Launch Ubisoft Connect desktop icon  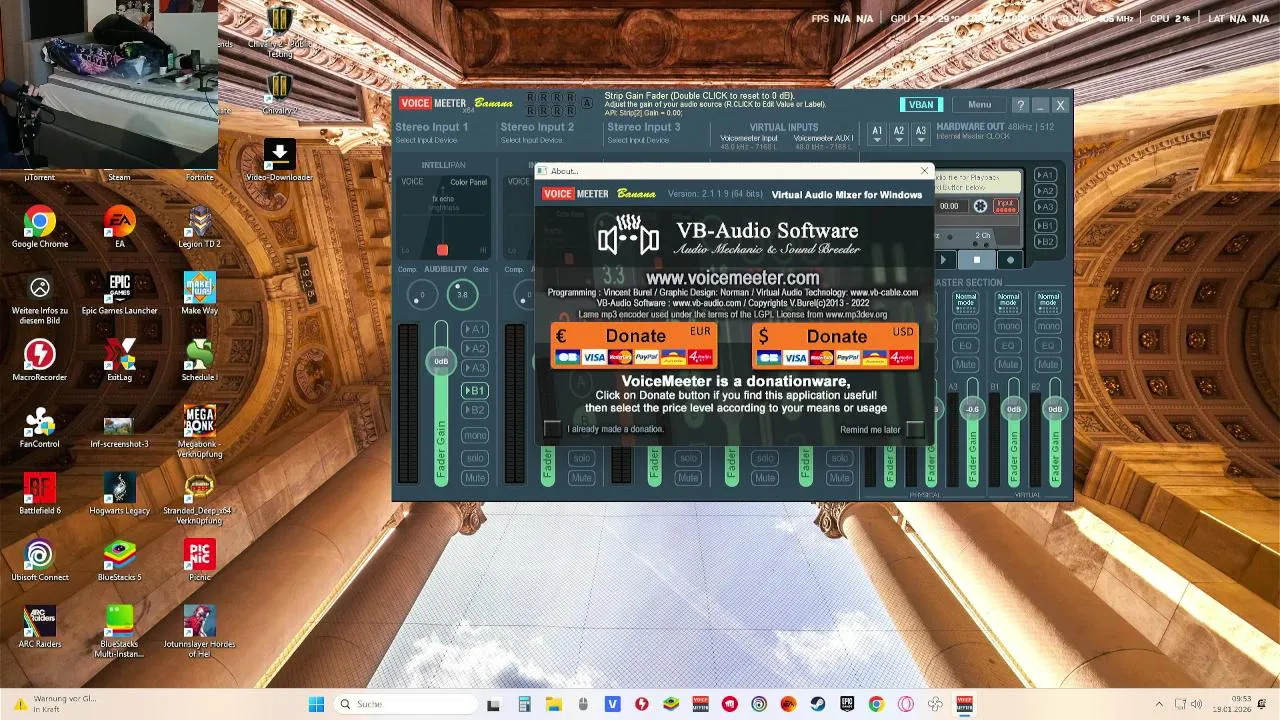[40, 560]
